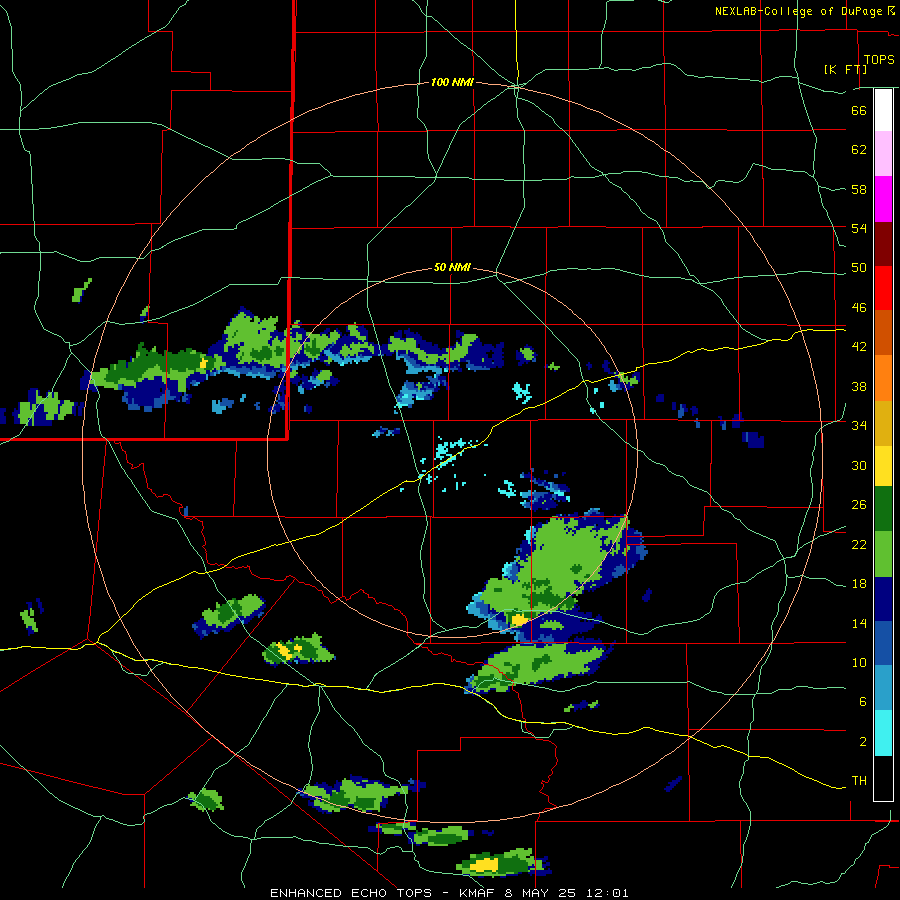Click the 50 value on the legend scale
This screenshot has width=900, height=900.
[x=859, y=267]
